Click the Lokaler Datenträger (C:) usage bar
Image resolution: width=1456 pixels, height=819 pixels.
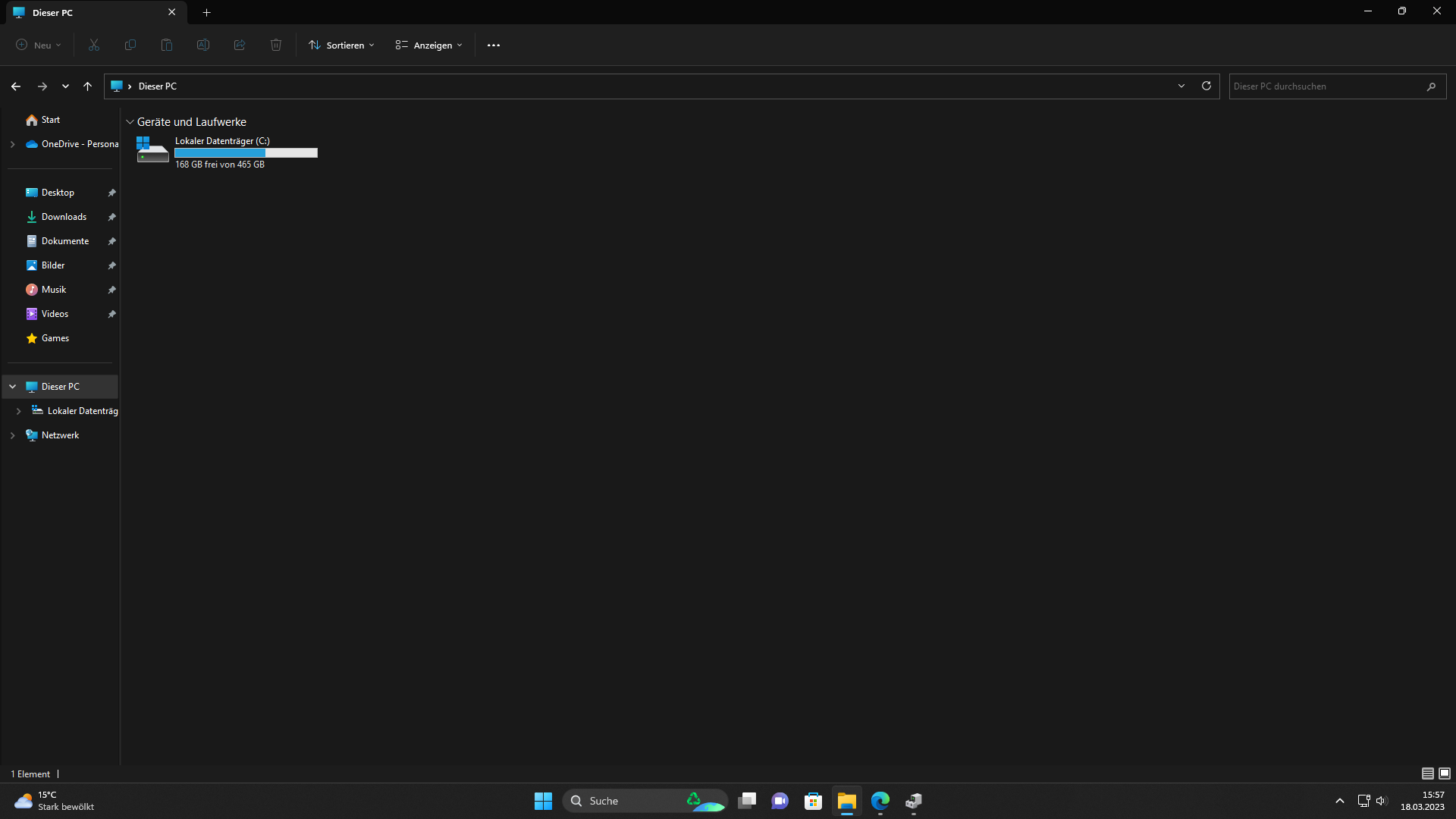tap(246, 152)
